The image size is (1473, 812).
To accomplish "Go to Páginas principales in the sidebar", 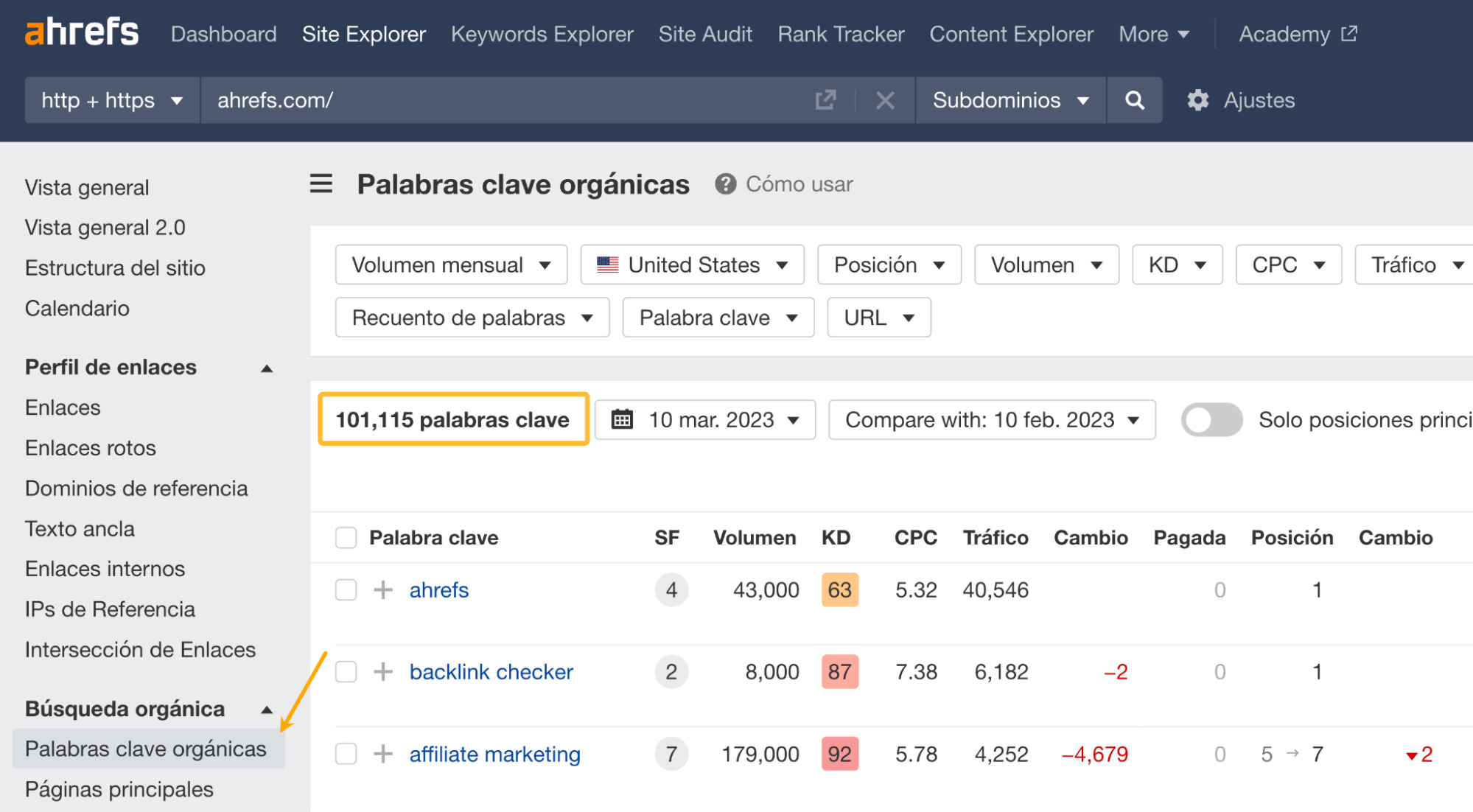I will tap(118, 788).
